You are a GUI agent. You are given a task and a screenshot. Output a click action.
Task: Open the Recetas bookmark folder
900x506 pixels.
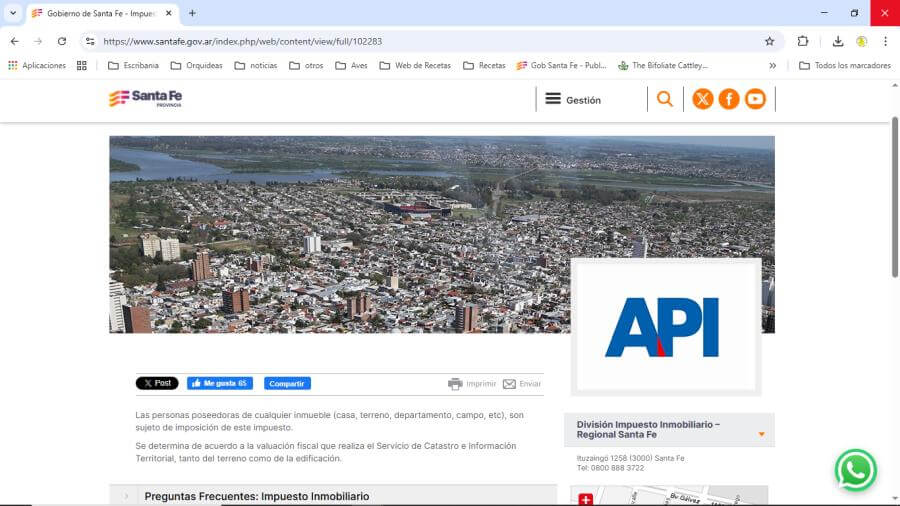coord(484,65)
